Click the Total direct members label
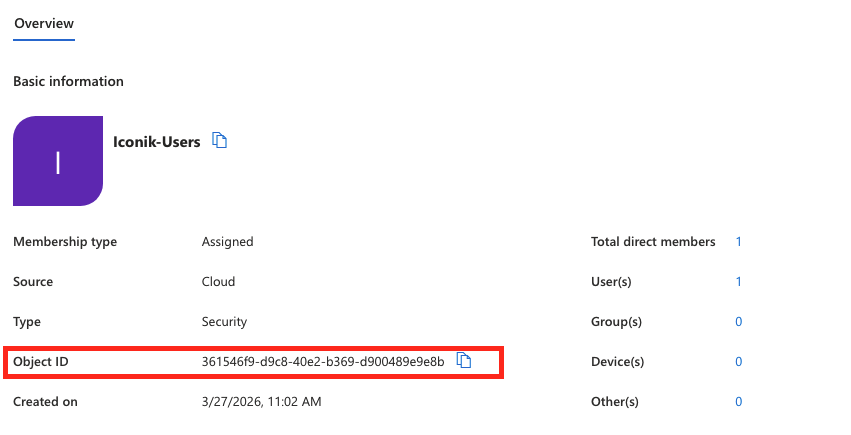Screen dimensions: 851x435 pos(653,242)
